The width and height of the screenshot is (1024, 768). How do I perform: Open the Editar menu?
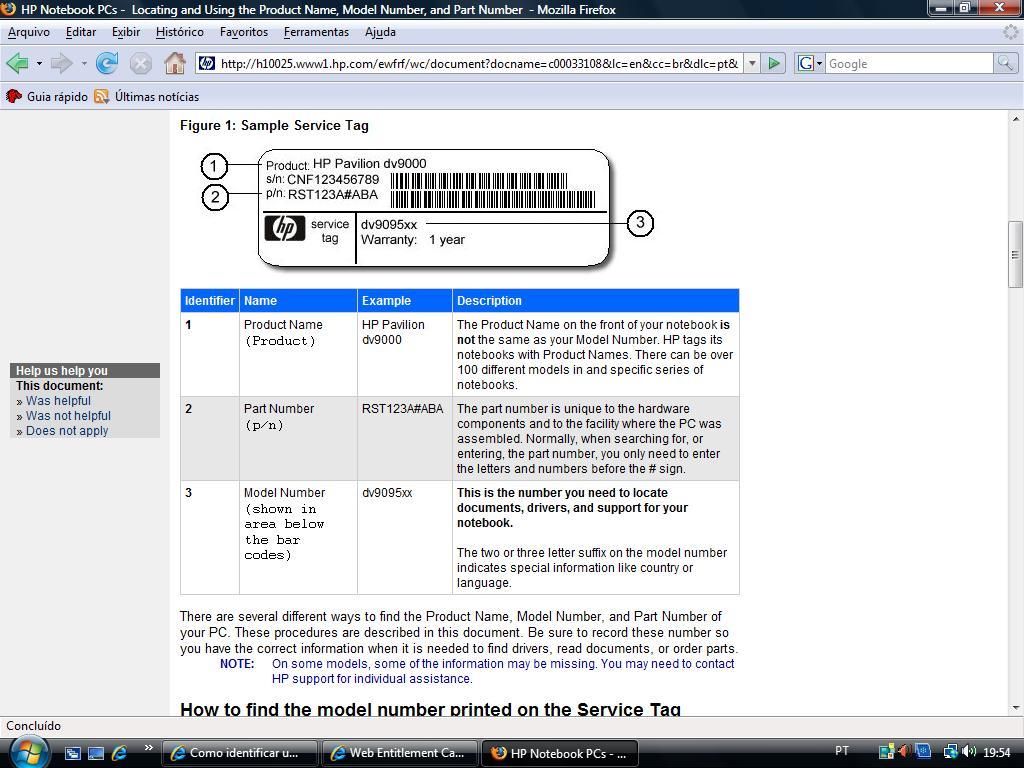coord(81,32)
